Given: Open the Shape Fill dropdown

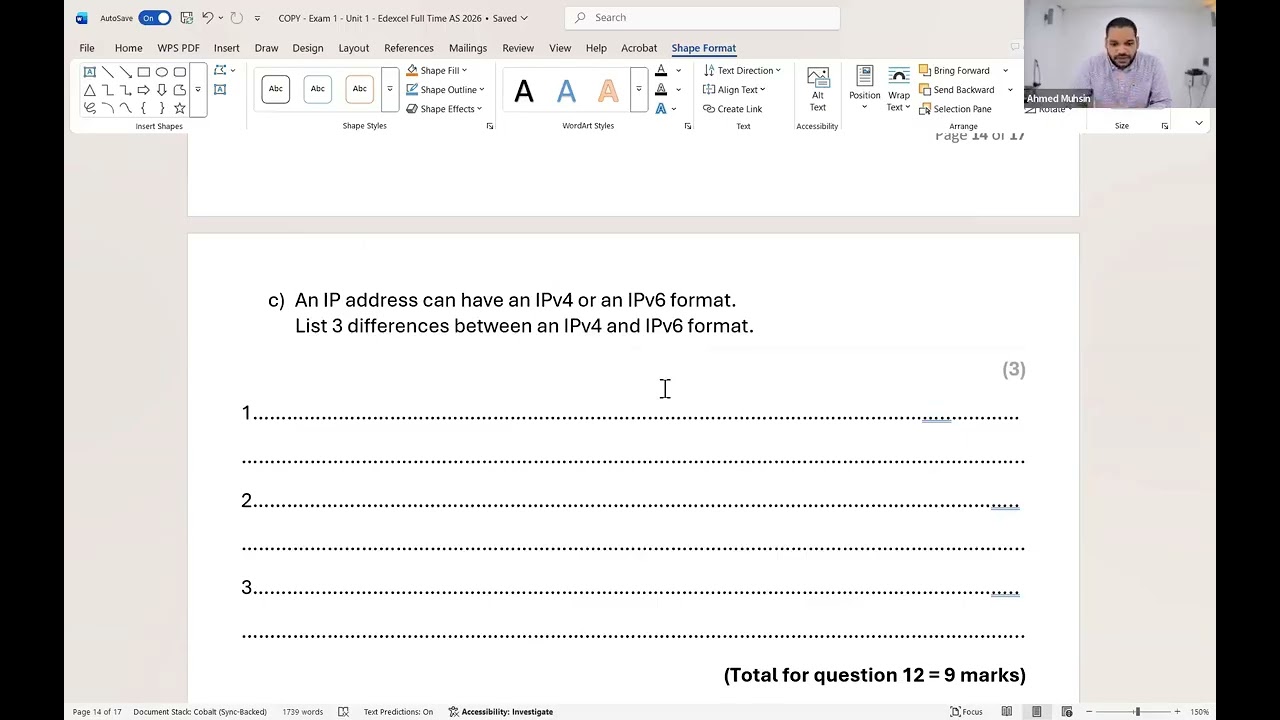Looking at the screenshot, I should pos(437,70).
